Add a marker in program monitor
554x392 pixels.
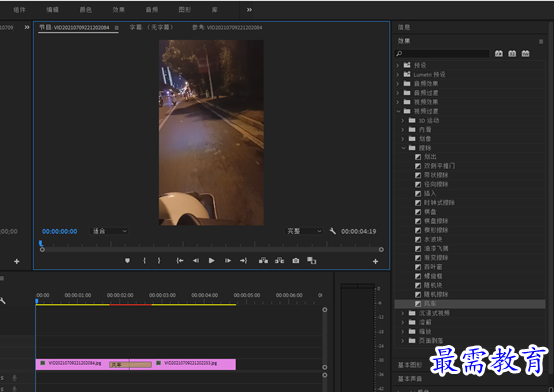pos(128,261)
